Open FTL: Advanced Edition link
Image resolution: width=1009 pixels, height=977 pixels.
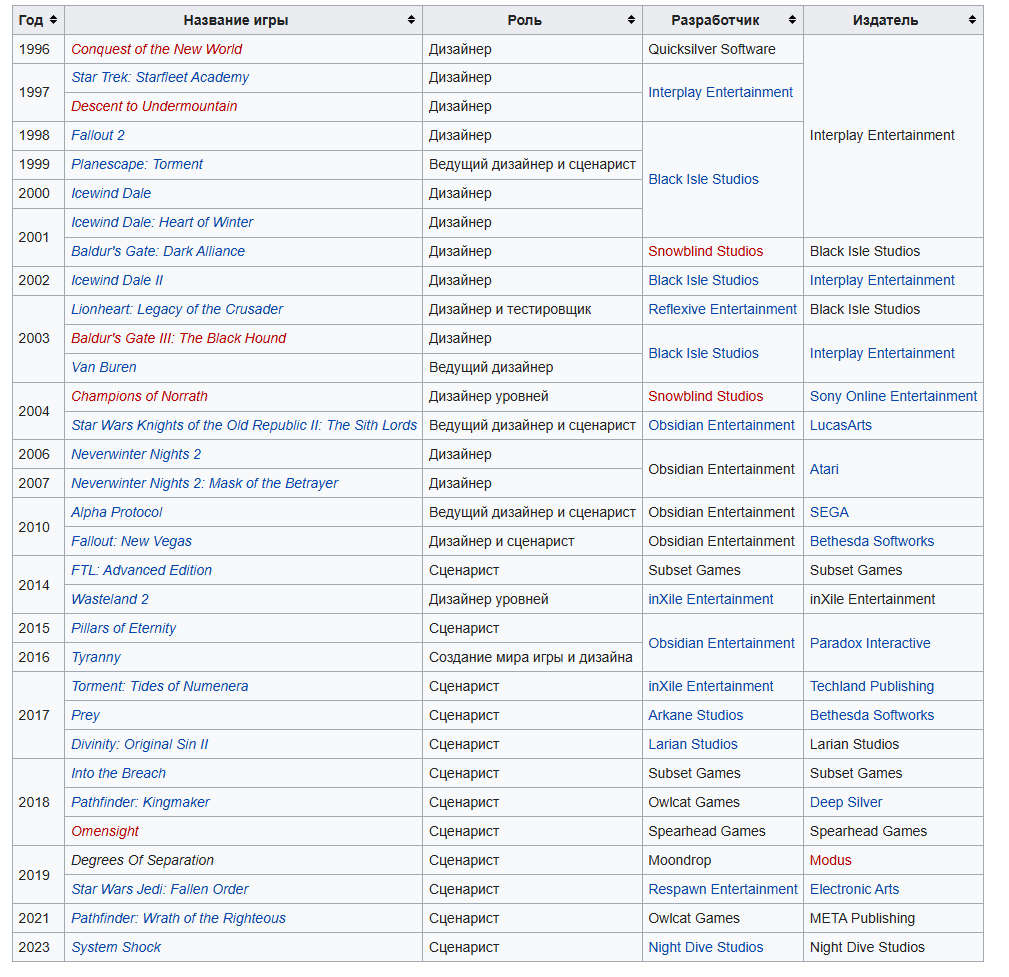coord(141,570)
